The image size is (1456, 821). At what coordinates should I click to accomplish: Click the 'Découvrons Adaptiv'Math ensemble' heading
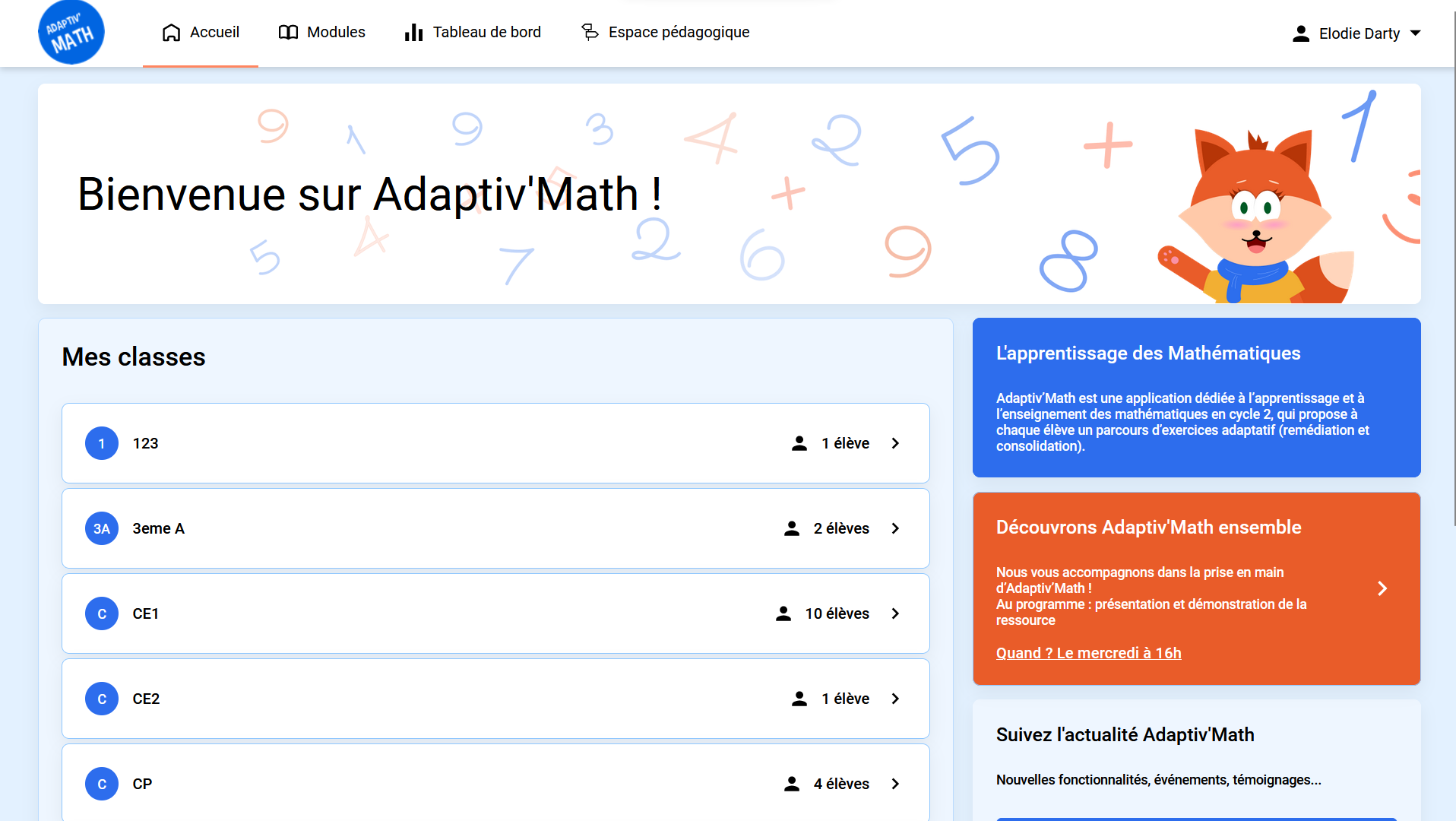coord(1148,527)
